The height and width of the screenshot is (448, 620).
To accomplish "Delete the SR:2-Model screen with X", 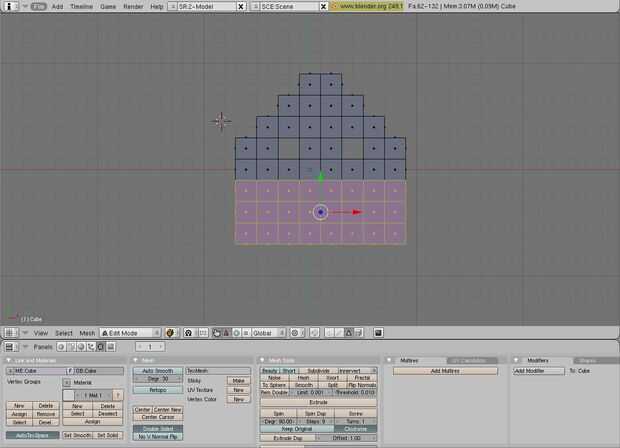I will pyautogui.click(x=240, y=7).
